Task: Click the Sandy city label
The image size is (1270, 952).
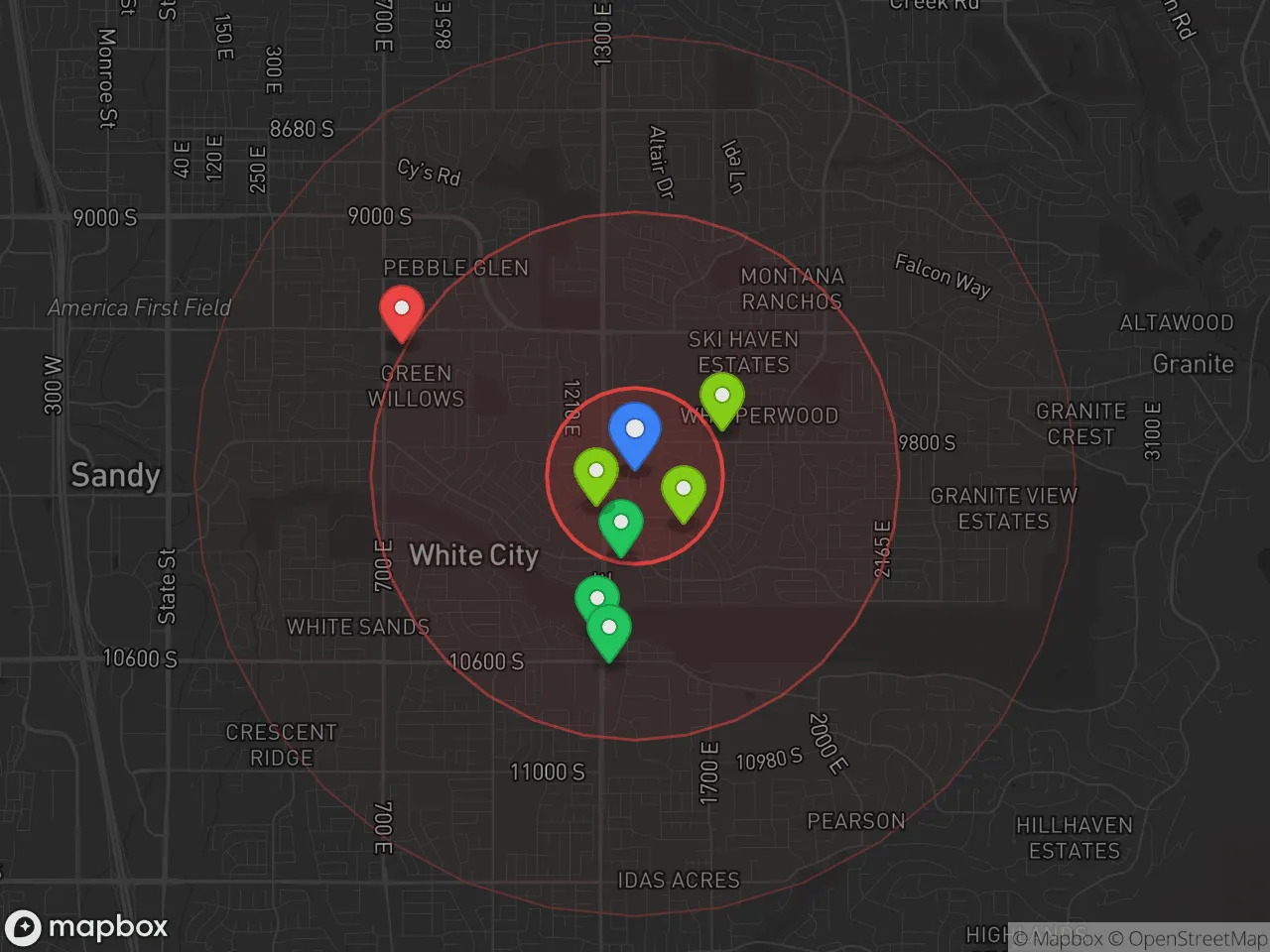Action: pyautogui.click(x=115, y=475)
